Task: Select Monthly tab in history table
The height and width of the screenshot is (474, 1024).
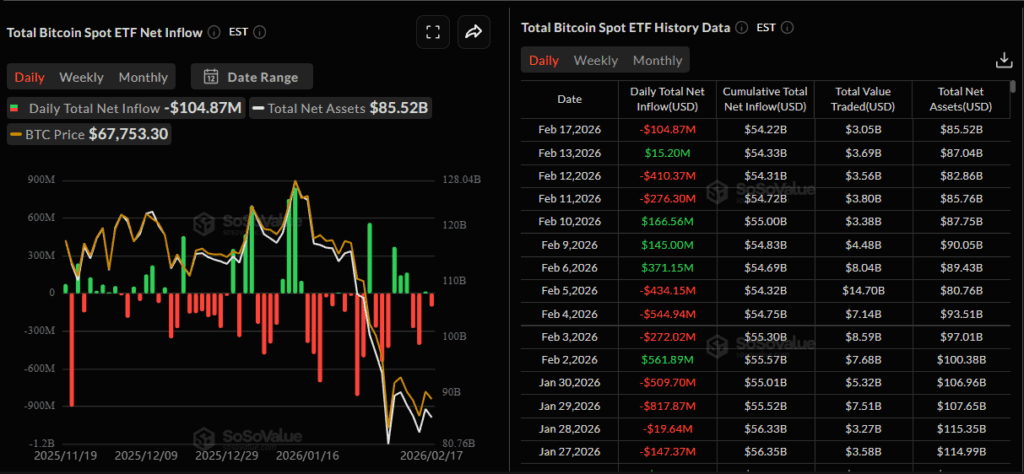Action: [x=657, y=60]
